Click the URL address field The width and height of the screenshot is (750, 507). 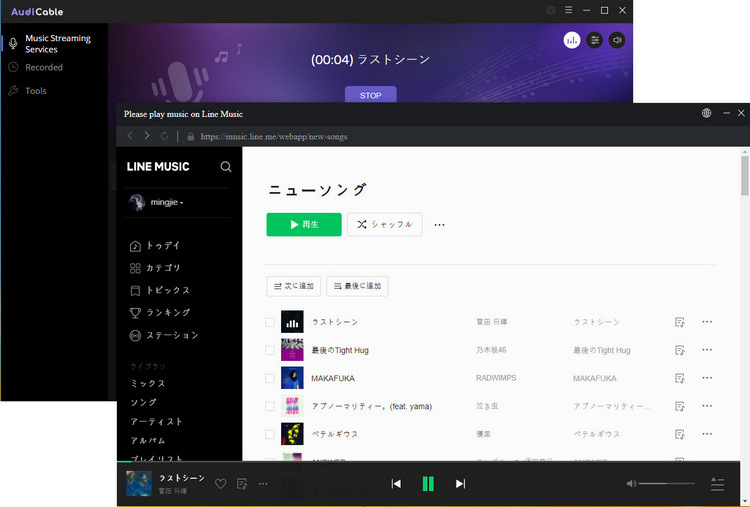274,137
